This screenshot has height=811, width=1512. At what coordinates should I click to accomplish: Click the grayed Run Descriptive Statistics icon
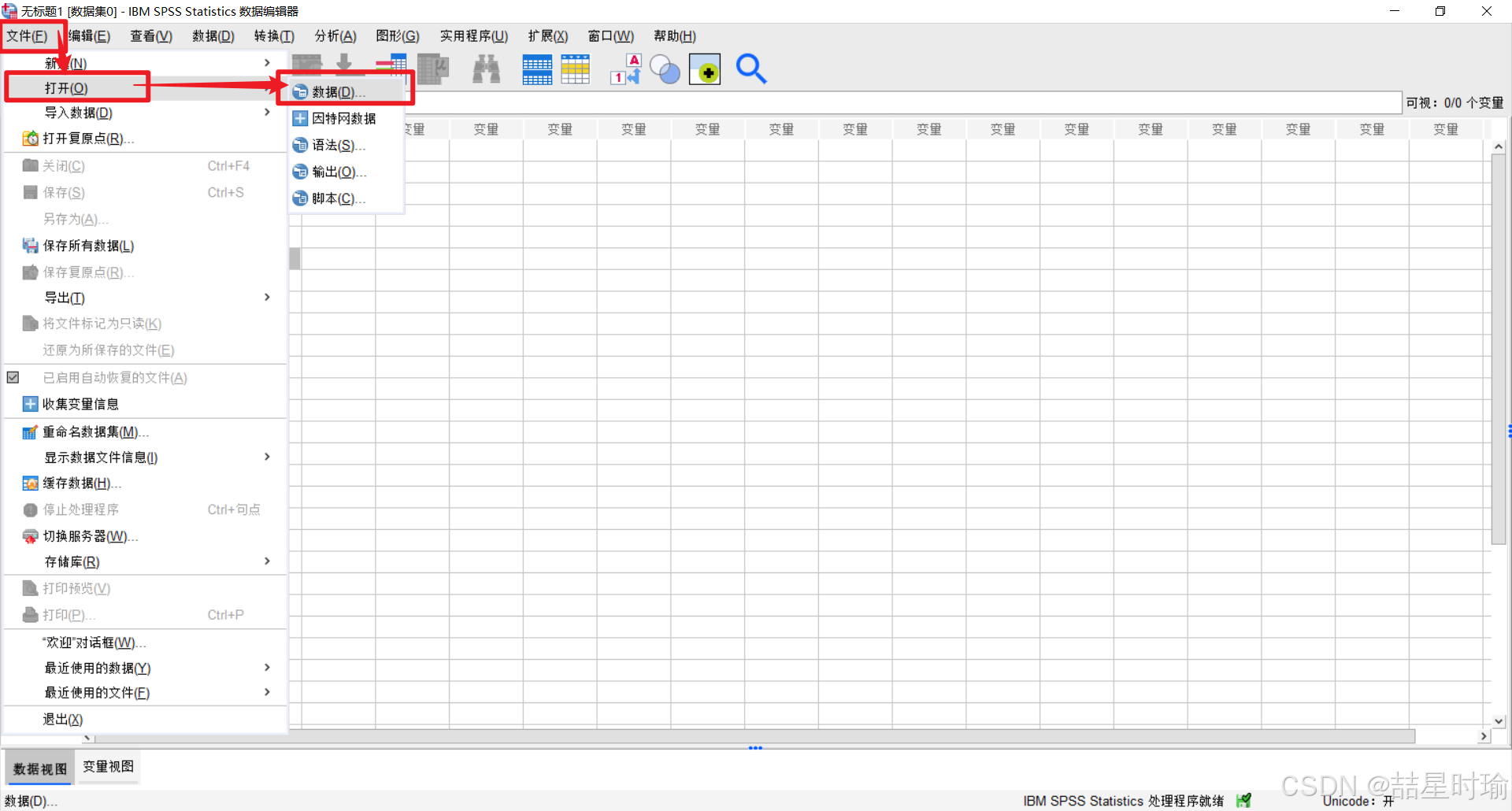pos(432,69)
